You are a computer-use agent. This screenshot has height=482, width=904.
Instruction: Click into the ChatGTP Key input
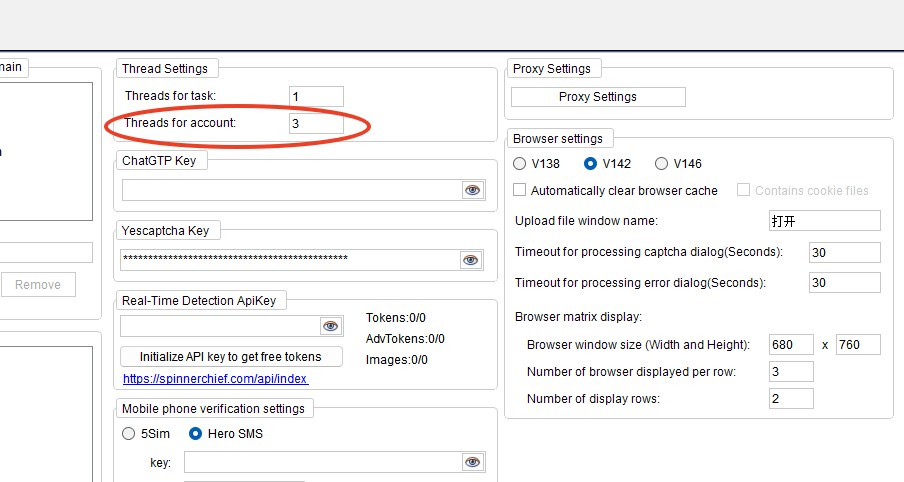(x=291, y=190)
